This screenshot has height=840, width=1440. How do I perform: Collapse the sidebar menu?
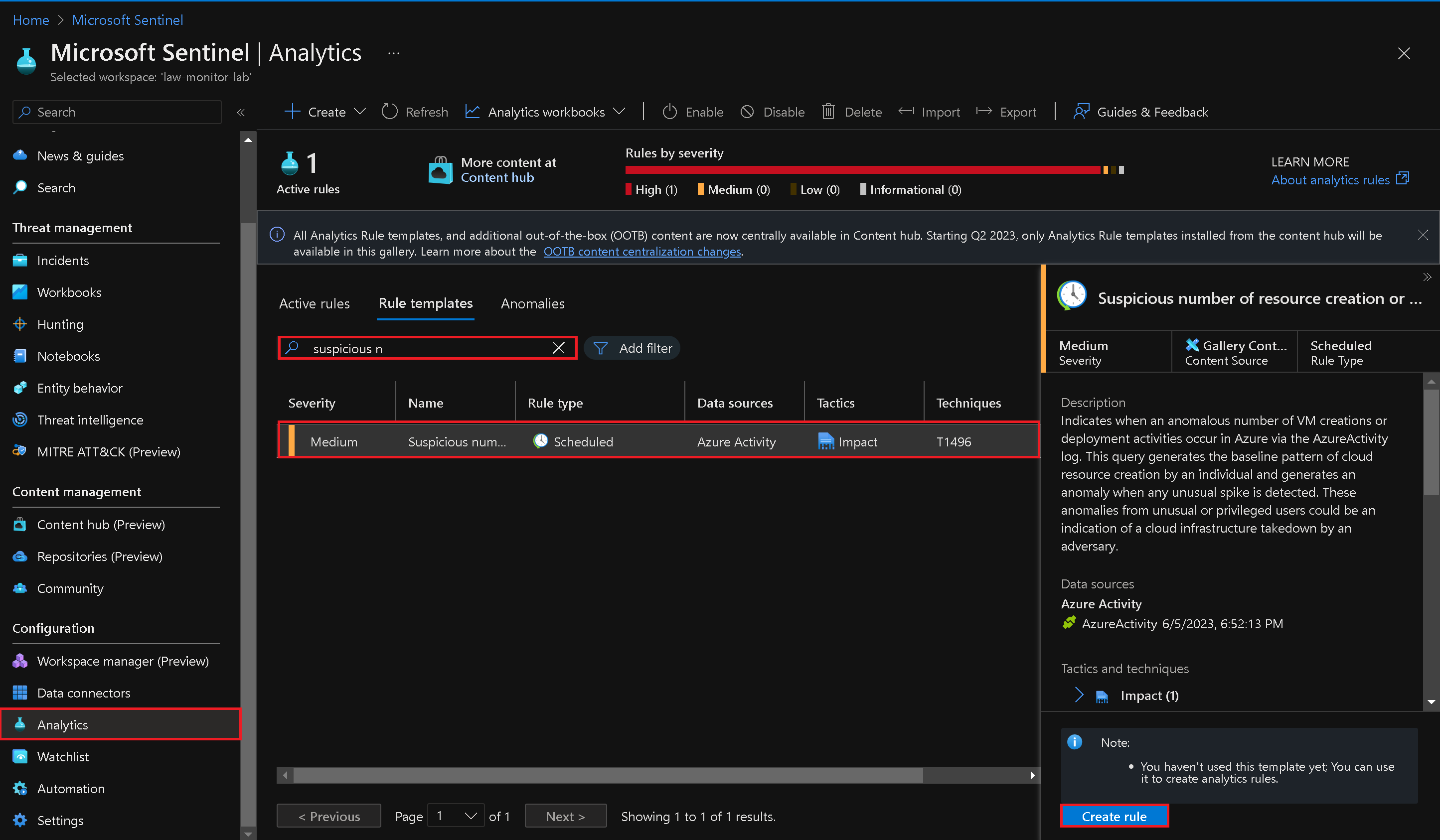[241, 113]
